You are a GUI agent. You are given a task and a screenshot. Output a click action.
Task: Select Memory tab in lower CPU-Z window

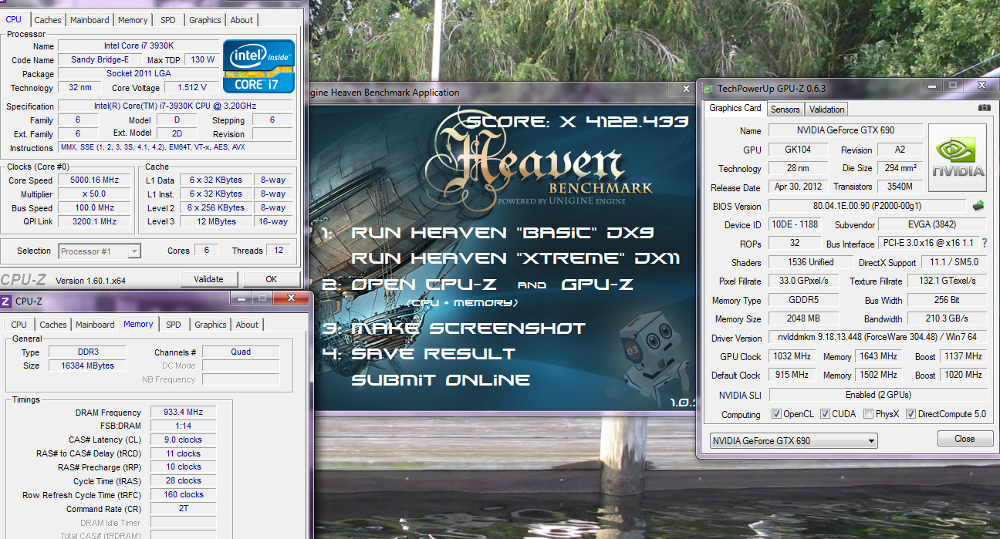click(138, 324)
